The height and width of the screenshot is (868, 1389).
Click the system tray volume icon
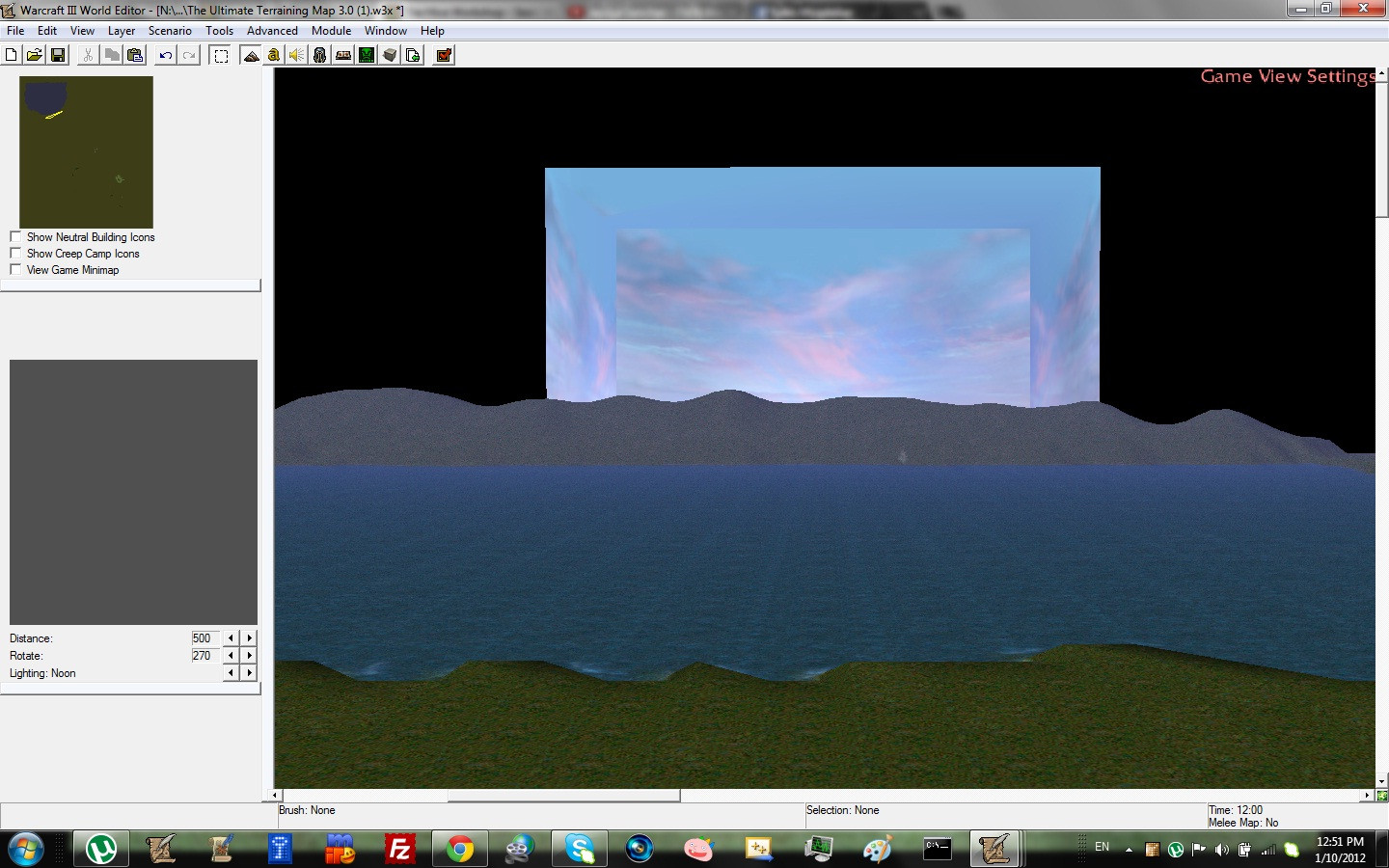point(1221,850)
